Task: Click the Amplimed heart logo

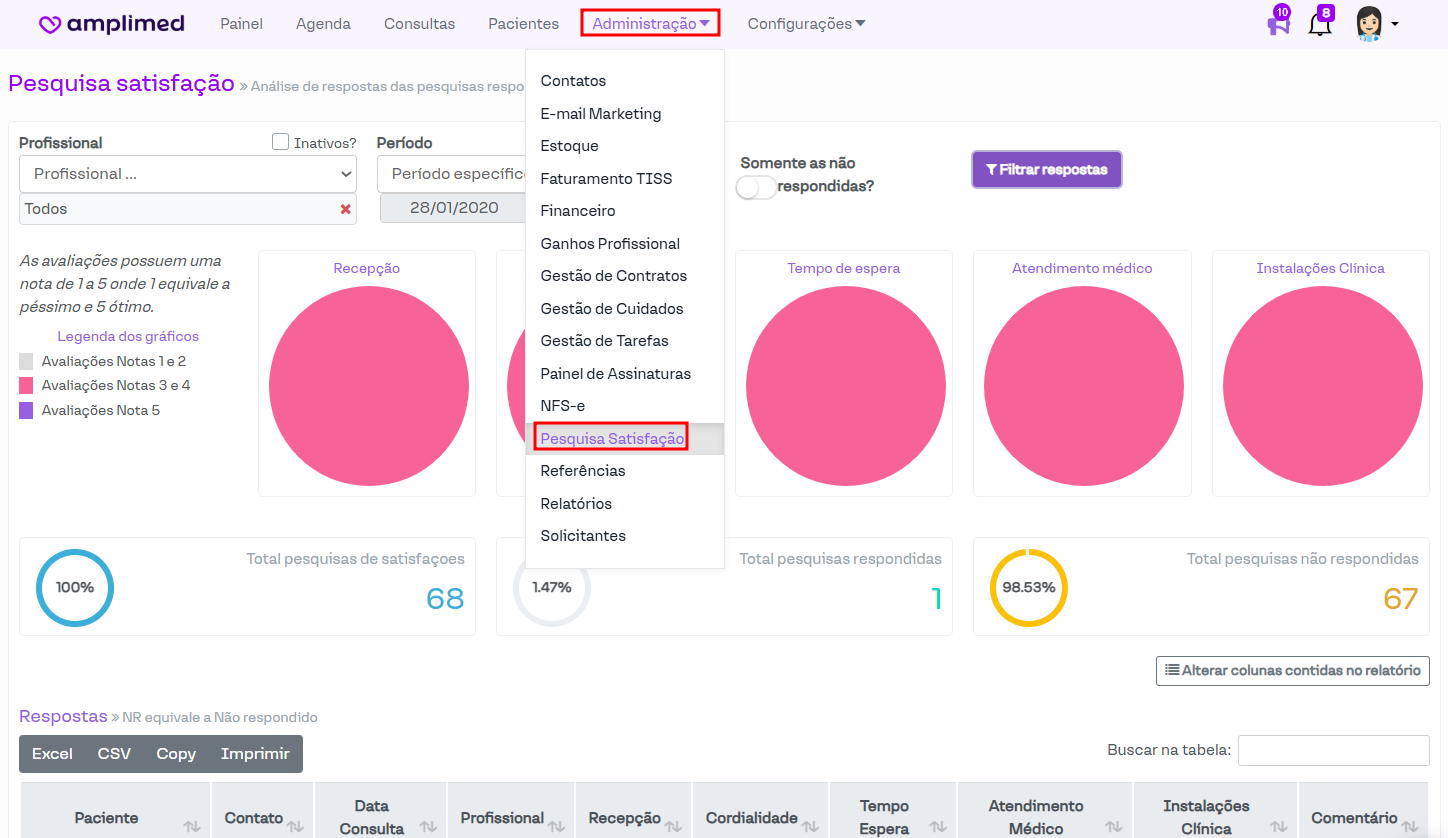Action: (50, 24)
